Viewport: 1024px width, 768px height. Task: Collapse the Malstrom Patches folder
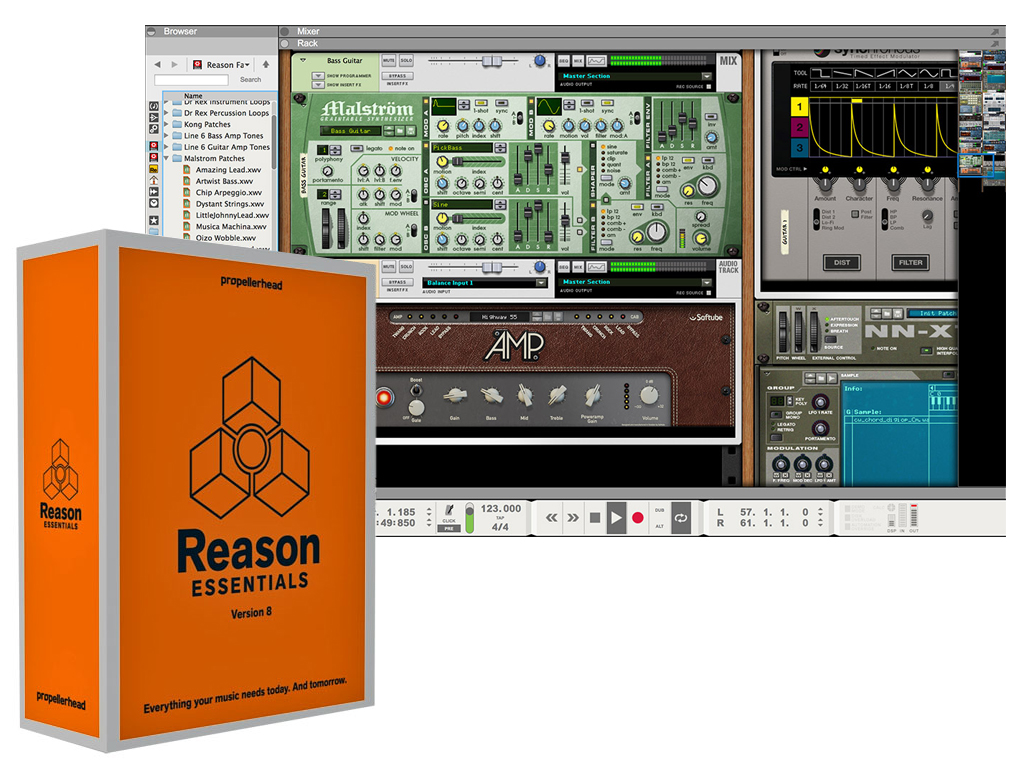coord(165,158)
